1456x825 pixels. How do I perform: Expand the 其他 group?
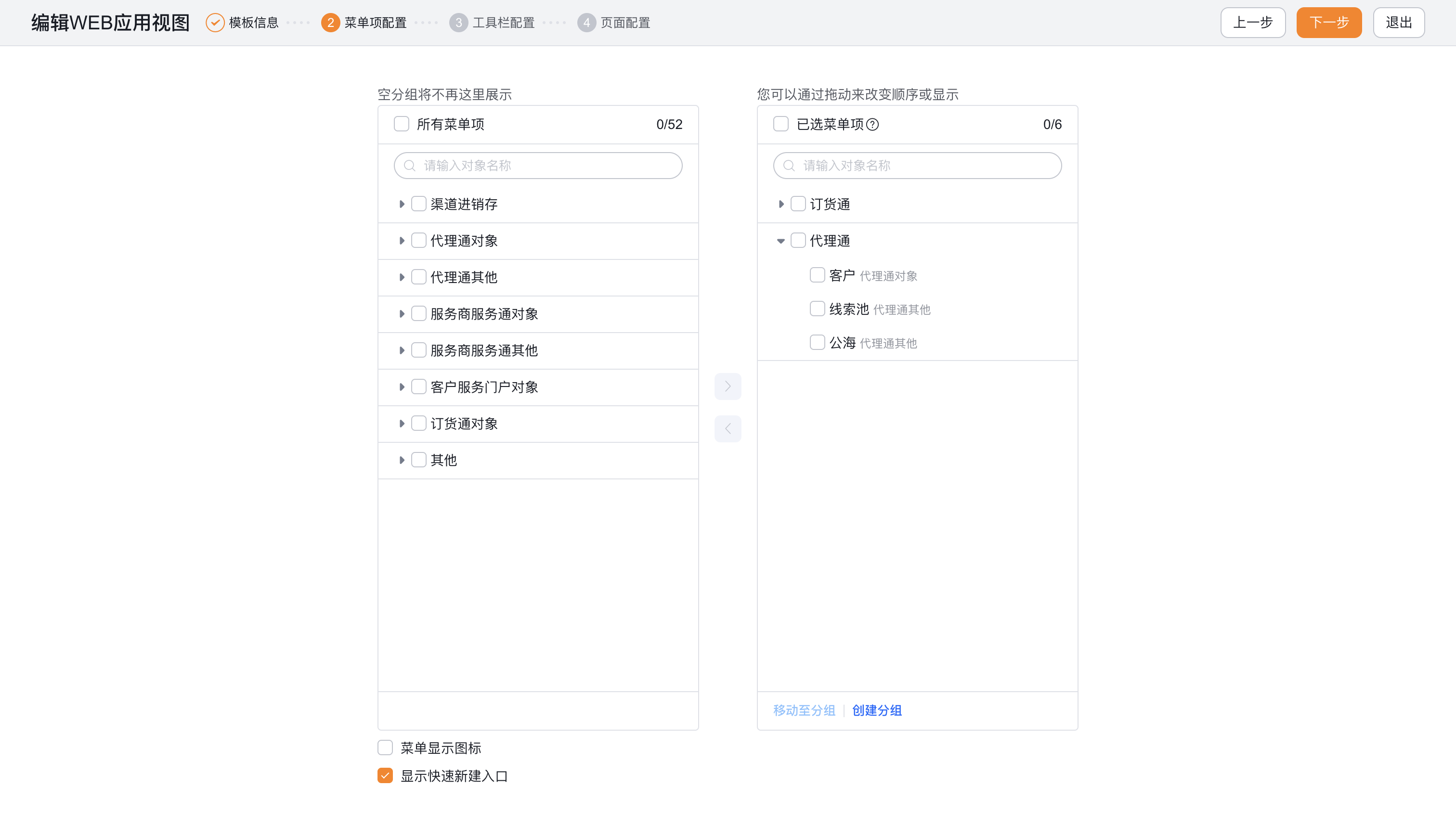point(401,460)
